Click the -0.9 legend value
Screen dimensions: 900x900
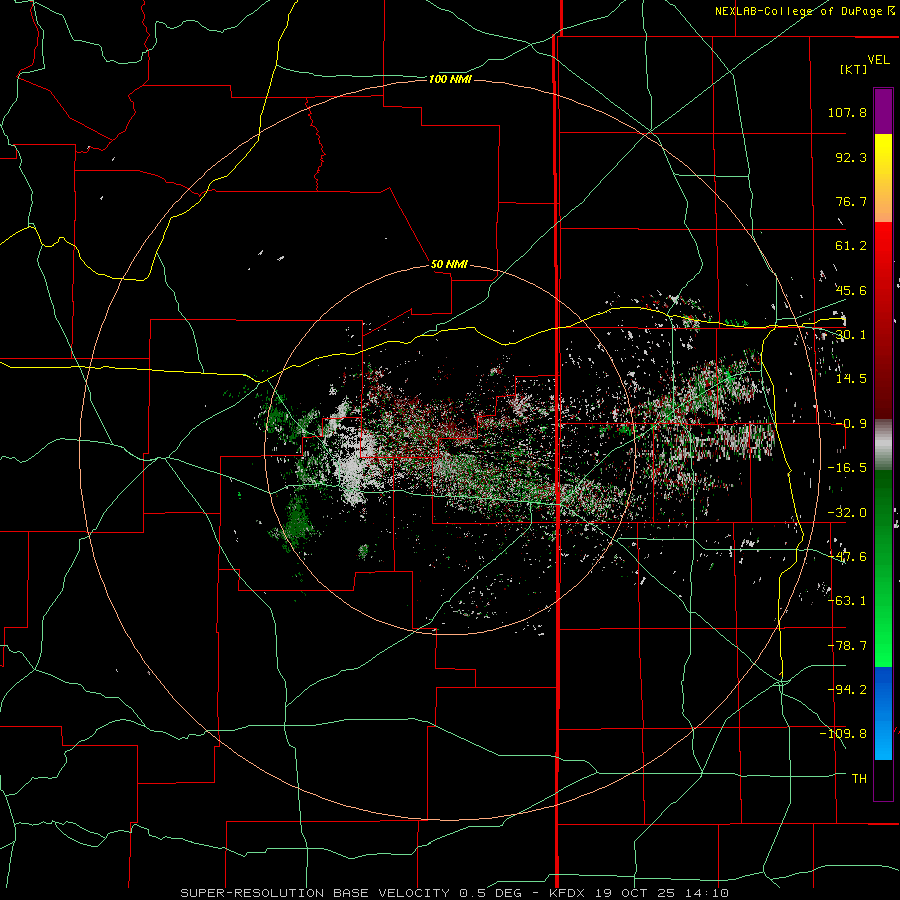pyautogui.click(x=851, y=424)
